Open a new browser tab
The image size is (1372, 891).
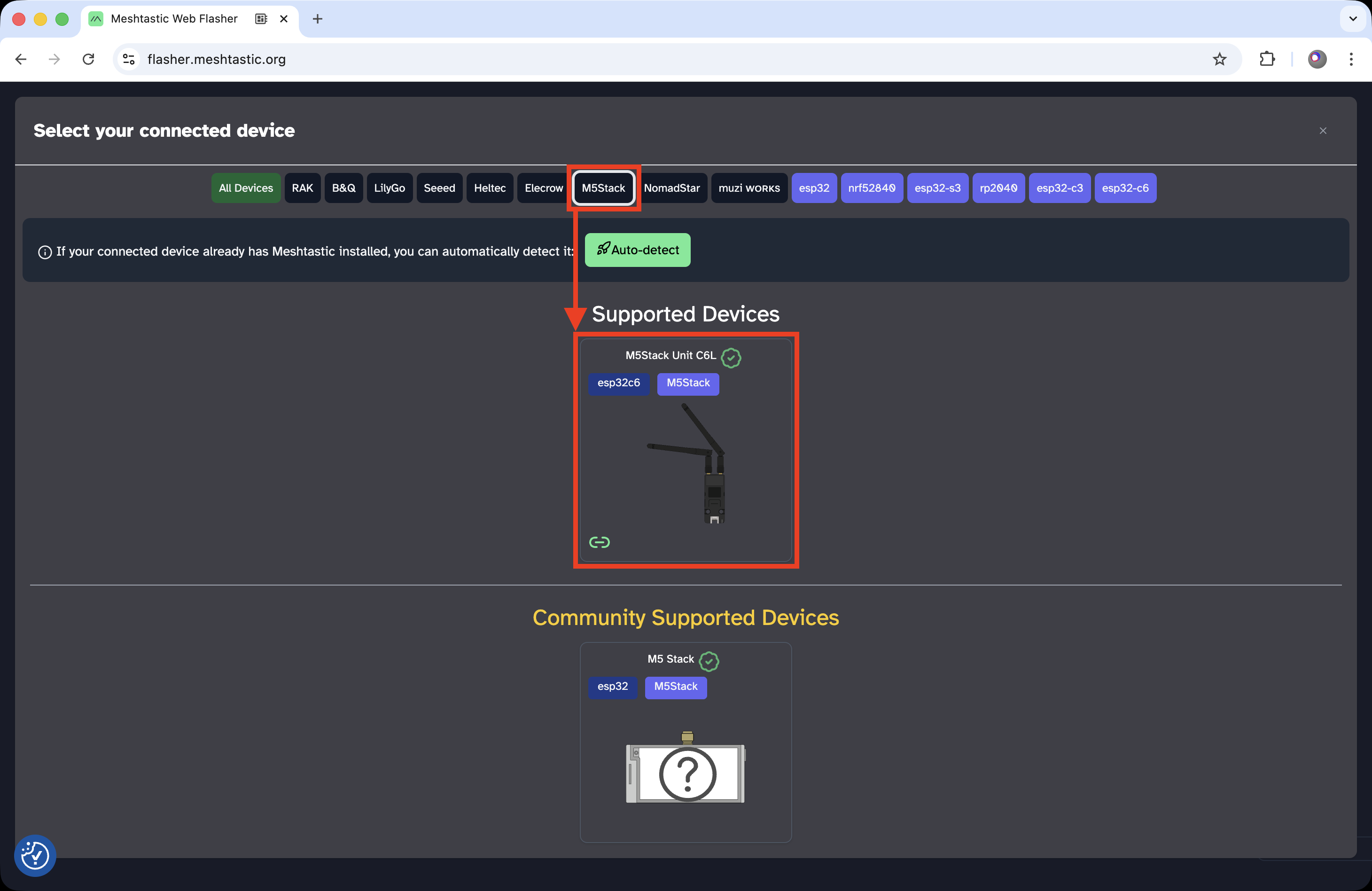(x=318, y=19)
